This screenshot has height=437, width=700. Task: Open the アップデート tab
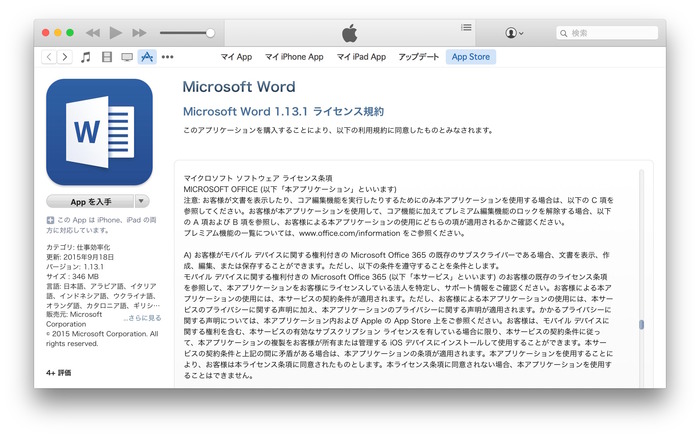(418, 57)
